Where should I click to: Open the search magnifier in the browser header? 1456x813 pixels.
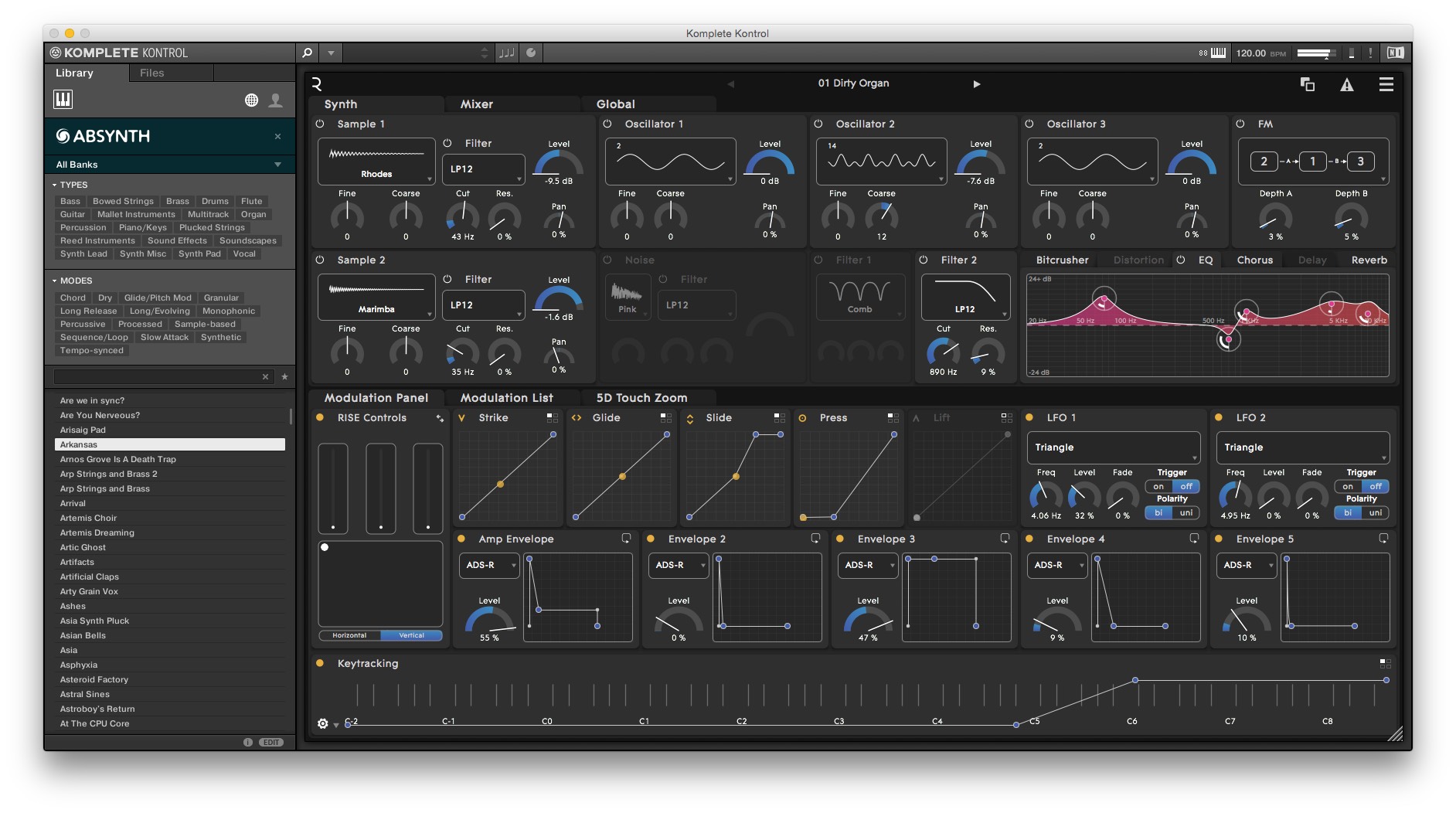[x=307, y=53]
